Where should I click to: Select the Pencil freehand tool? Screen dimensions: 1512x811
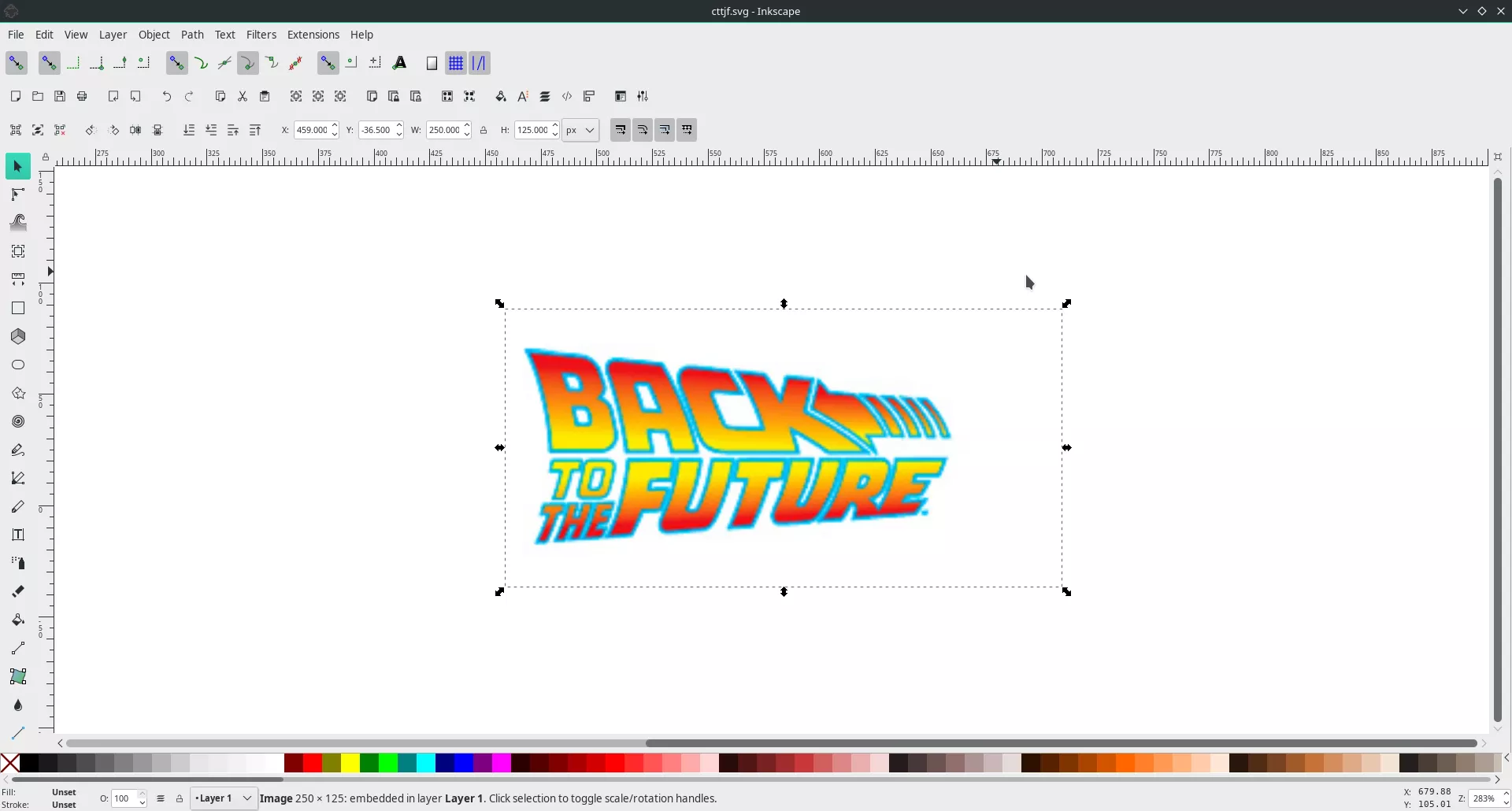tap(18, 450)
